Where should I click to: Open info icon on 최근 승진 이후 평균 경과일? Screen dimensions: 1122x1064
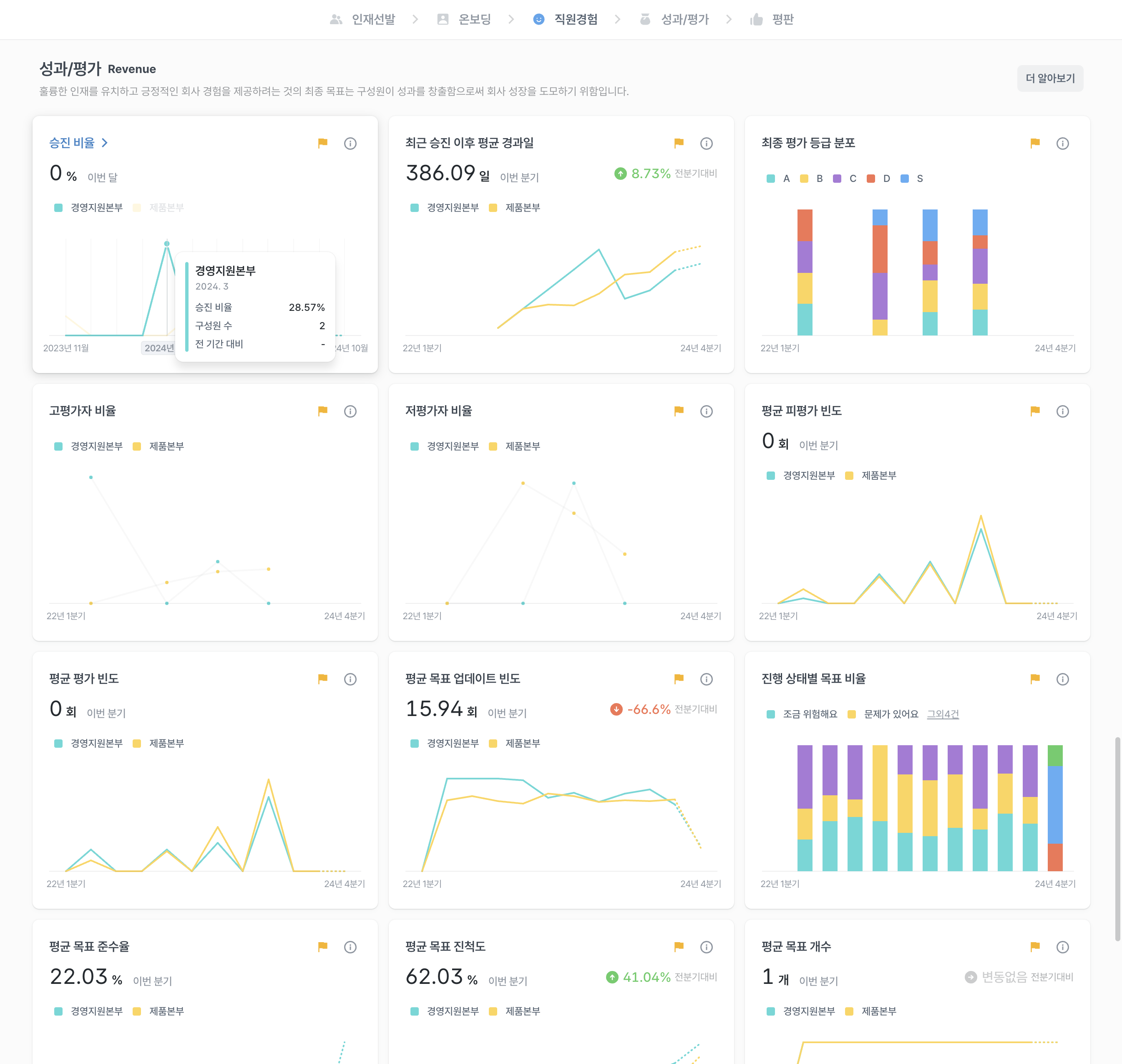pyautogui.click(x=706, y=144)
